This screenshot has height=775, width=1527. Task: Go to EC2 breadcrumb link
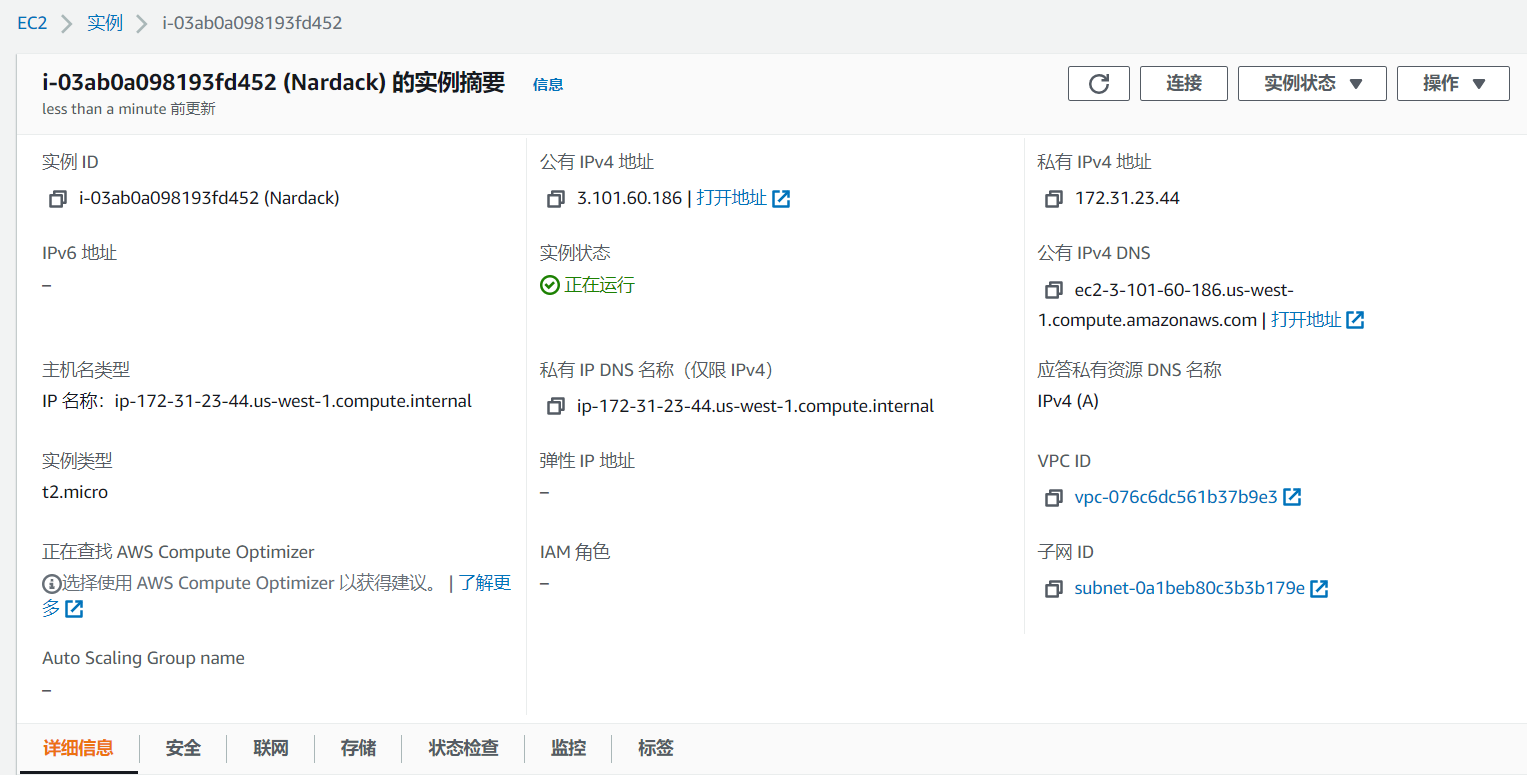click(32, 23)
